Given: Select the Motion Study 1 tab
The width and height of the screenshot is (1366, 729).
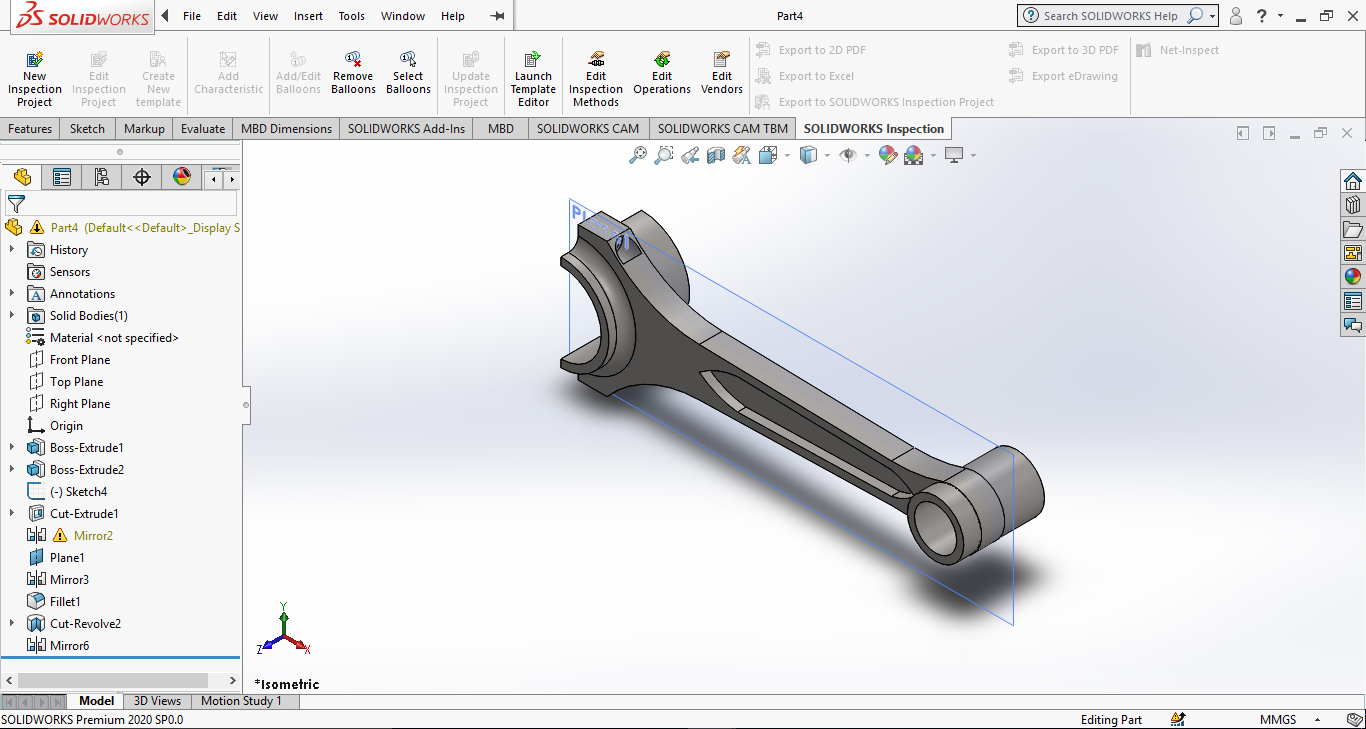Looking at the screenshot, I should click(241, 701).
